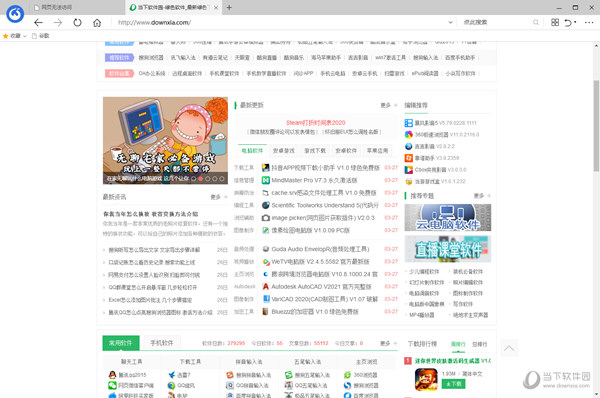Click the Minecraft game thumbnail
This screenshot has width=600, height=398.
point(426,379)
